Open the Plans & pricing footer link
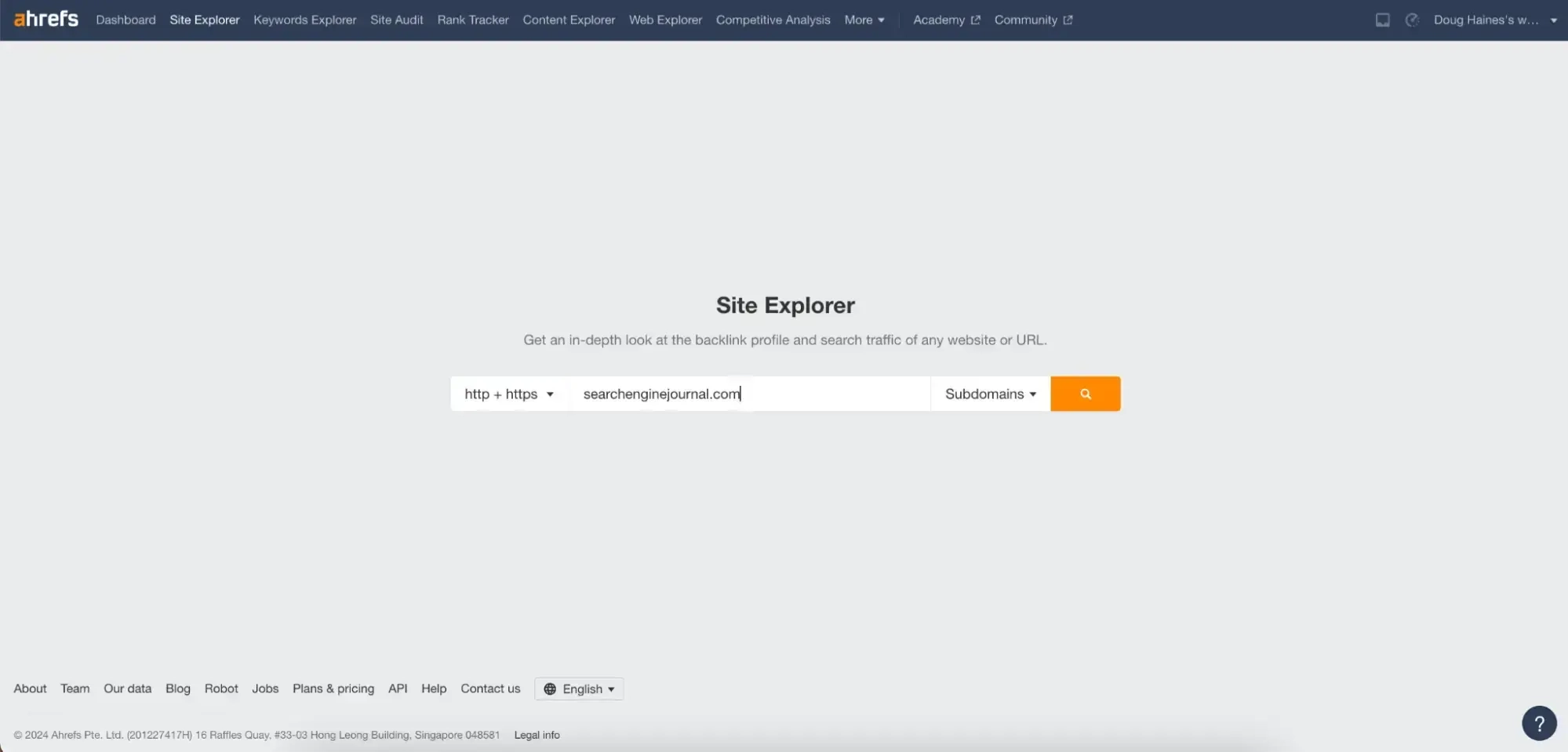This screenshot has width=1568, height=752. pos(333,688)
